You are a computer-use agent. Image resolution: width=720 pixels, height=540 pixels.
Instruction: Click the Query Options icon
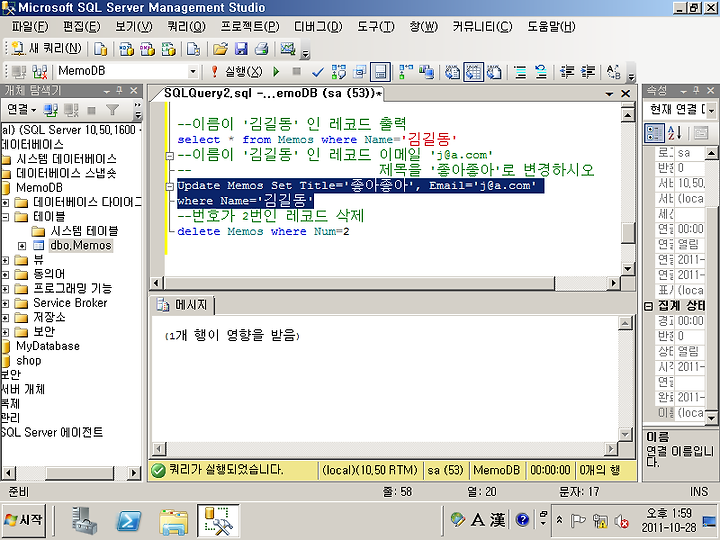pos(360,72)
